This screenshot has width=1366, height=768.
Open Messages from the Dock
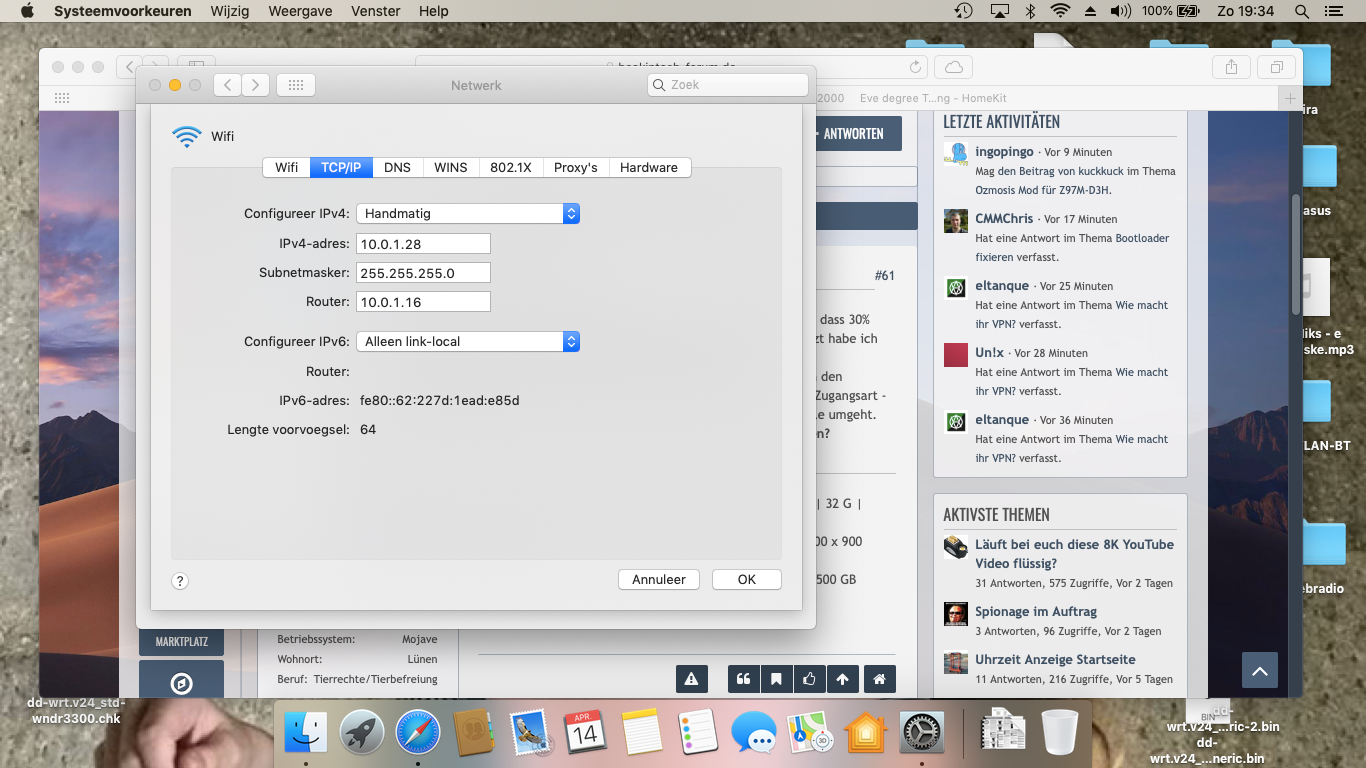[x=753, y=733]
